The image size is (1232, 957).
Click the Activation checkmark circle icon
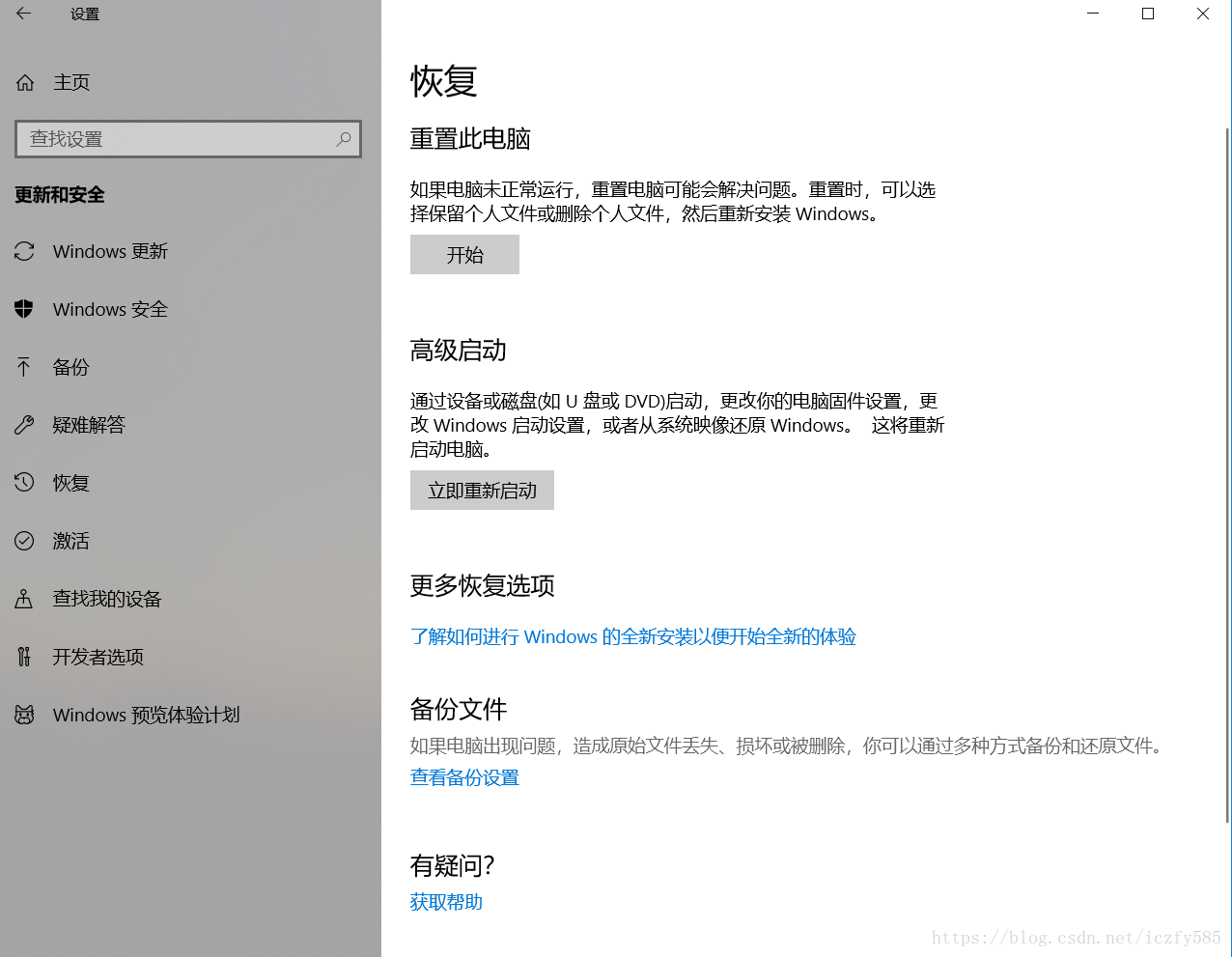click(x=24, y=541)
